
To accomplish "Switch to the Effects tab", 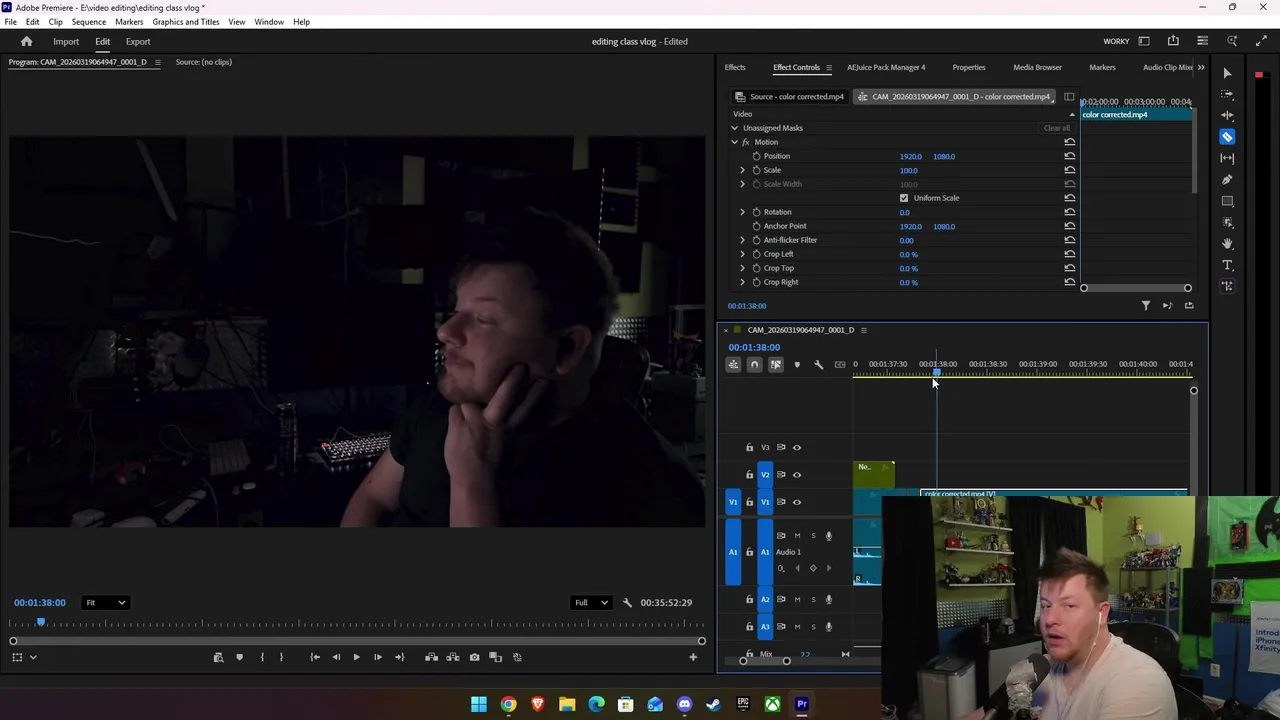I will pyautogui.click(x=735, y=67).
